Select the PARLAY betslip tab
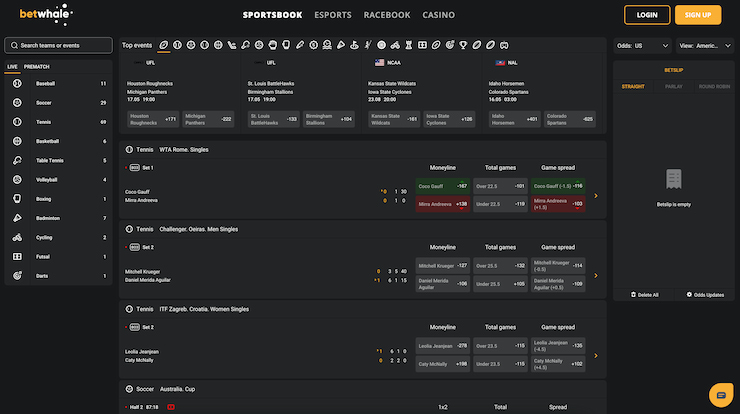This screenshot has height=414, width=740. point(673,86)
